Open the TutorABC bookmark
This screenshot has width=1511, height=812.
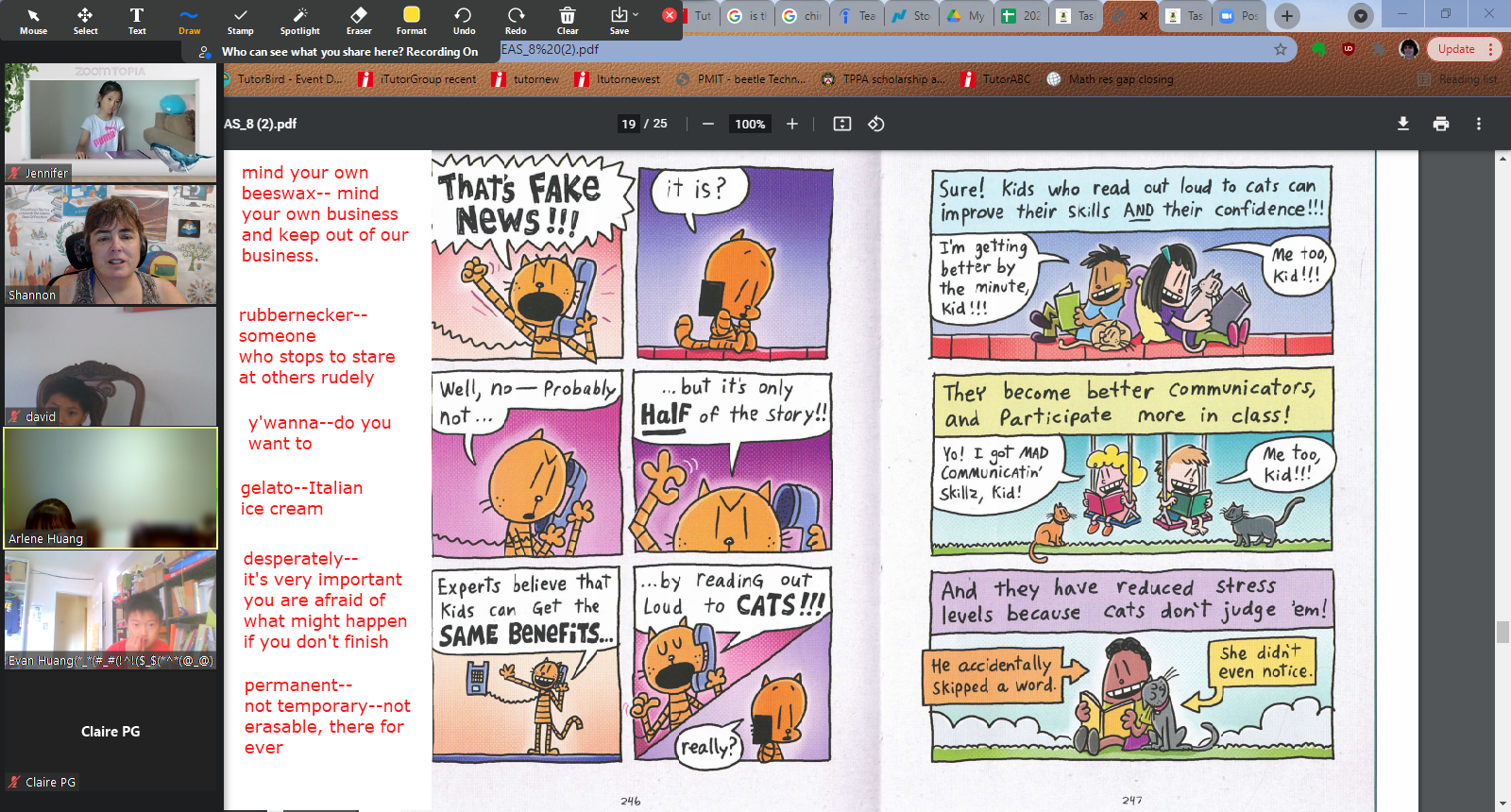tap(996, 79)
